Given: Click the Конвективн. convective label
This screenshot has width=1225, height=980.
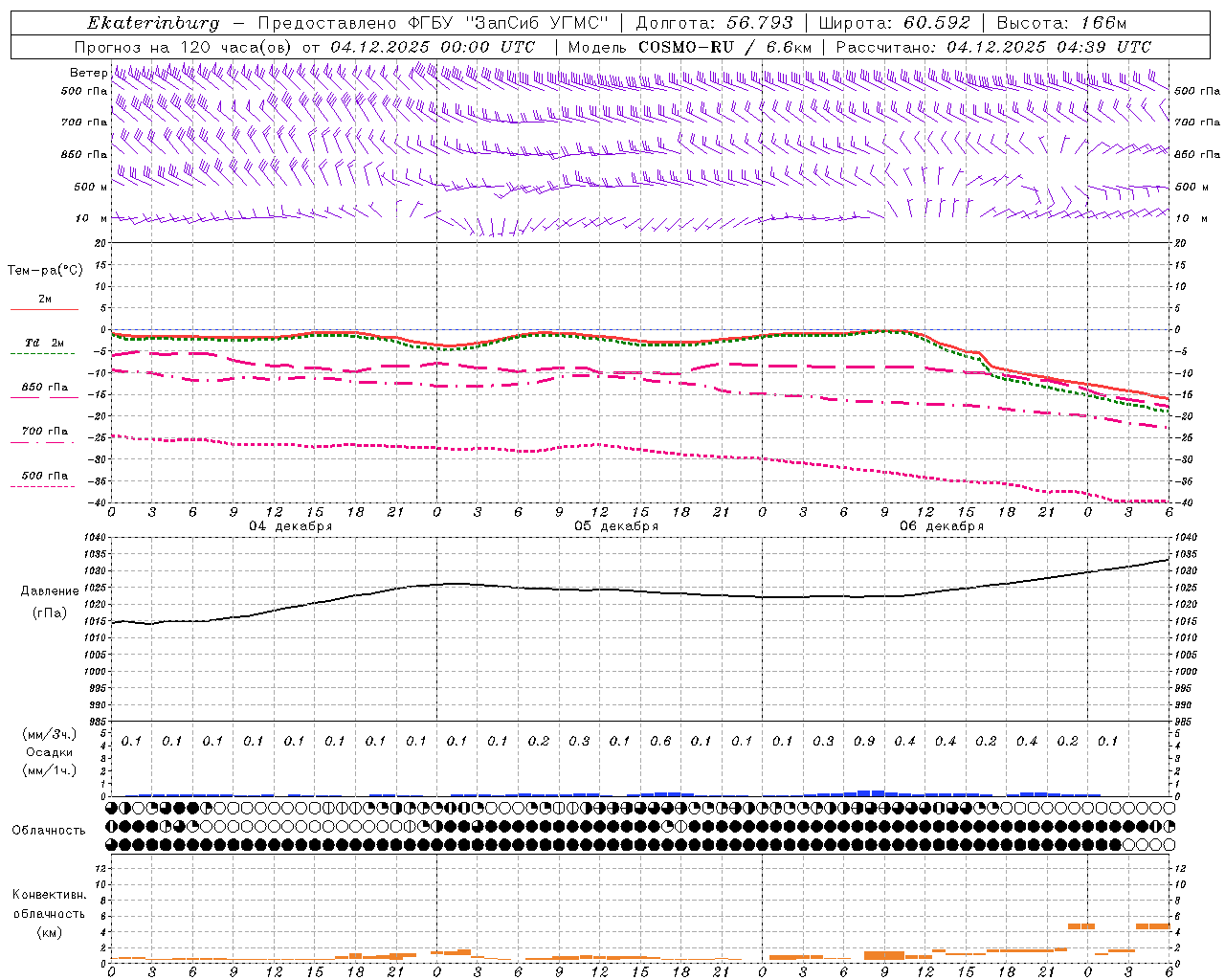Looking at the screenshot, I should (50, 895).
